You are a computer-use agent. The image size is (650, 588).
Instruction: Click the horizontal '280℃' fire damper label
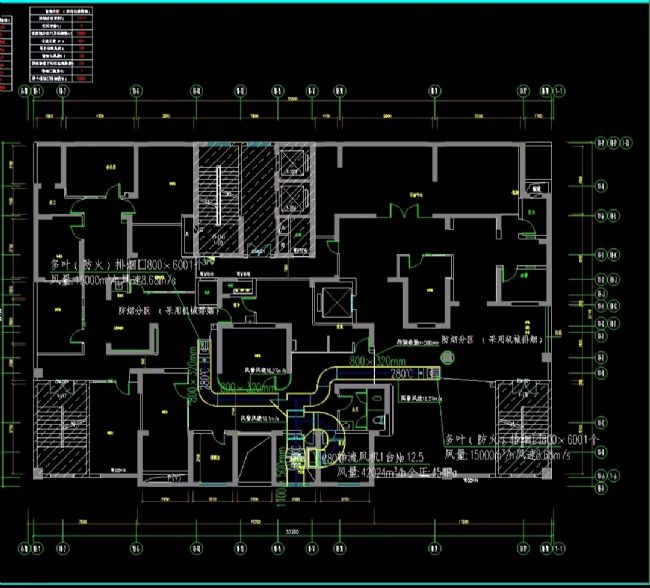[402, 373]
